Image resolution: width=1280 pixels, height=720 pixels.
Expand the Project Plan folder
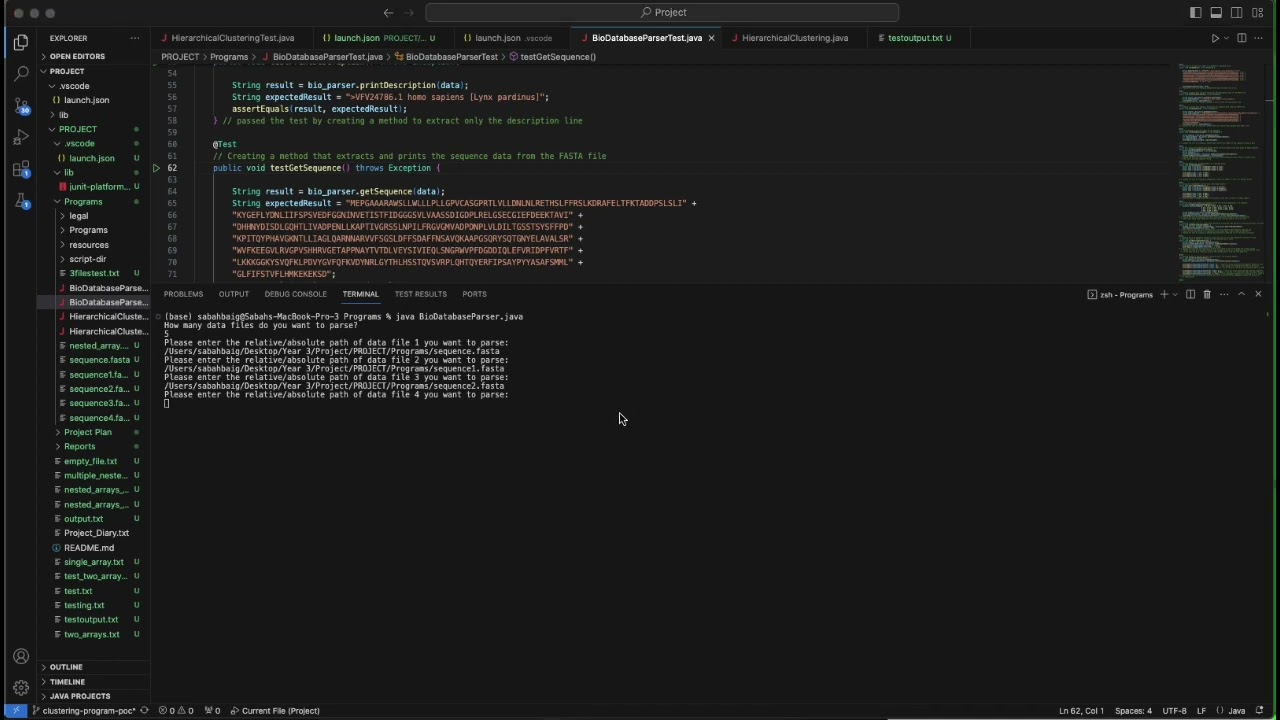(88, 432)
